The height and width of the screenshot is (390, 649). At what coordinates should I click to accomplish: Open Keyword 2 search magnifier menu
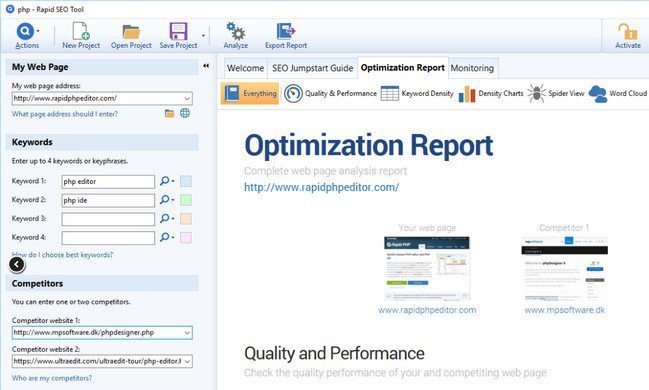(x=167, y=200)
